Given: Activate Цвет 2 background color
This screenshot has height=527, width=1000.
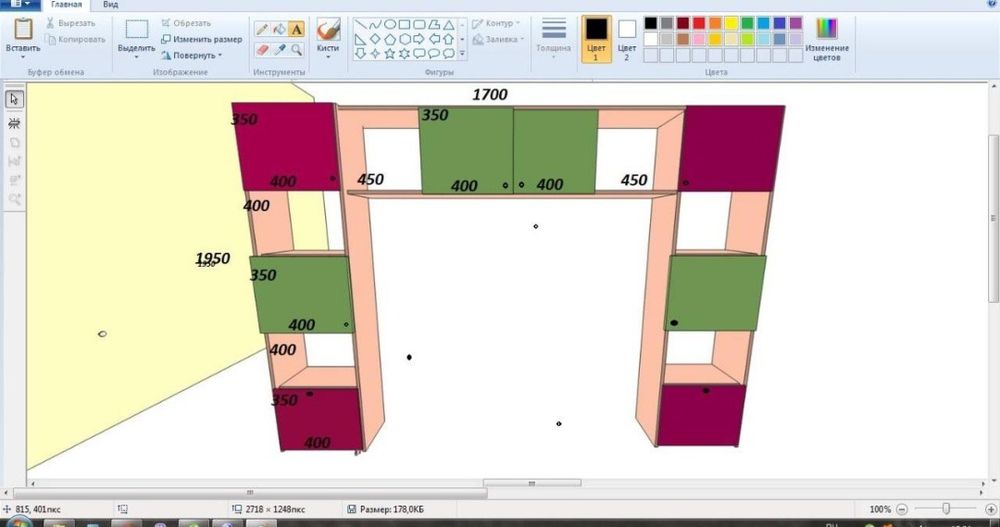Looking at the screenshot, I should click(x=627, y=40).
